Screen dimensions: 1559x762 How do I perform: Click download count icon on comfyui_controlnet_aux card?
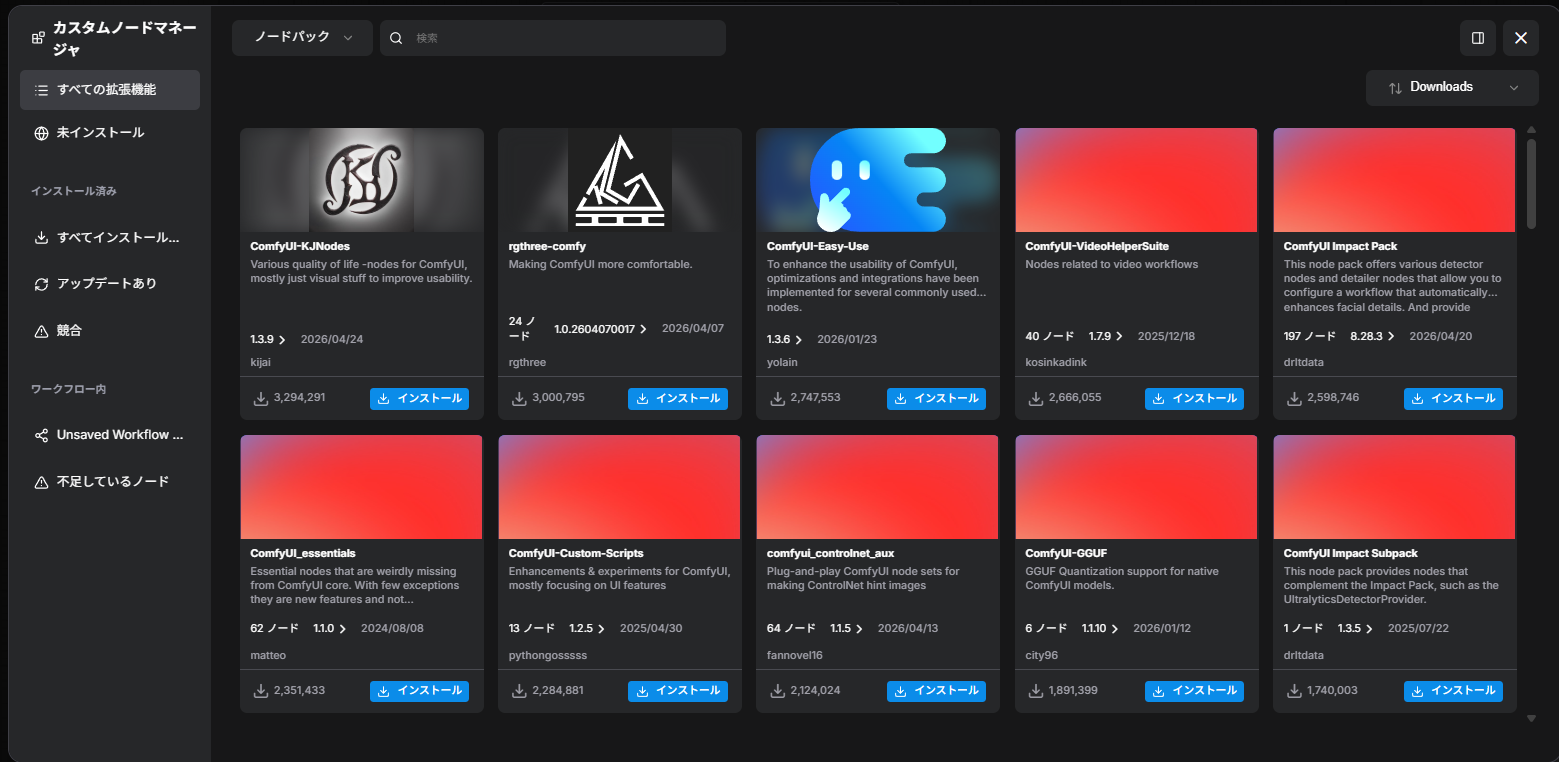coord(777,691)
